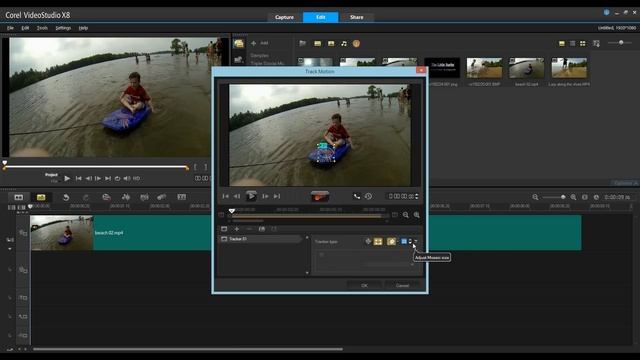Switch to the Capture tab
Viewport: 640px width, 360px height.
click(x=284, y=17)
